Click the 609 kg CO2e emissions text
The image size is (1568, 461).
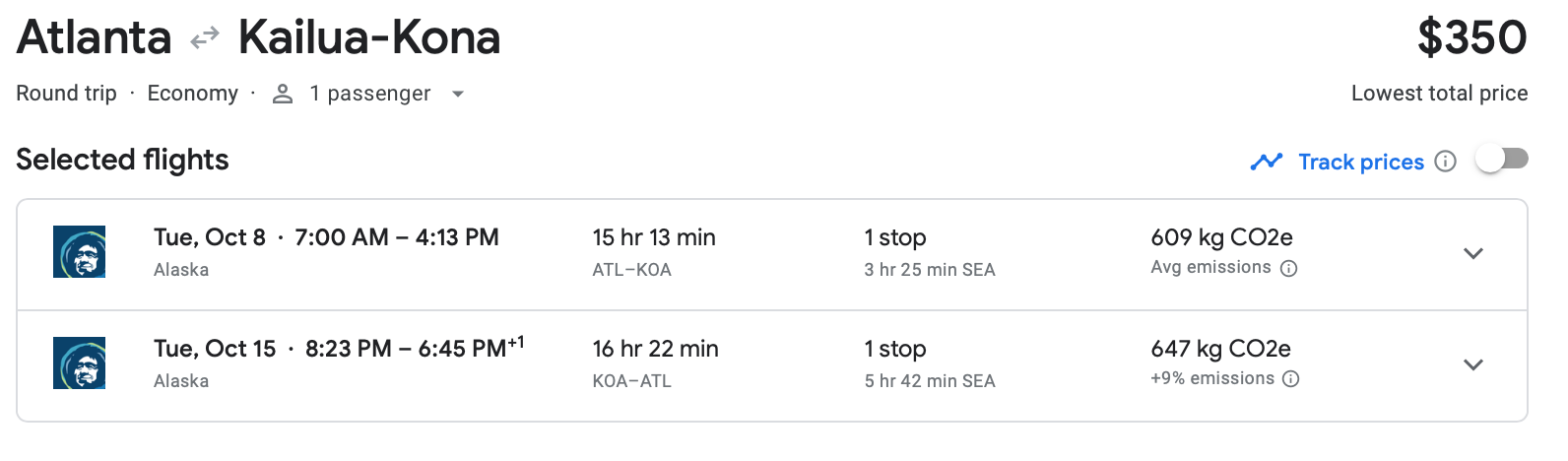[x=1221, y=237]
